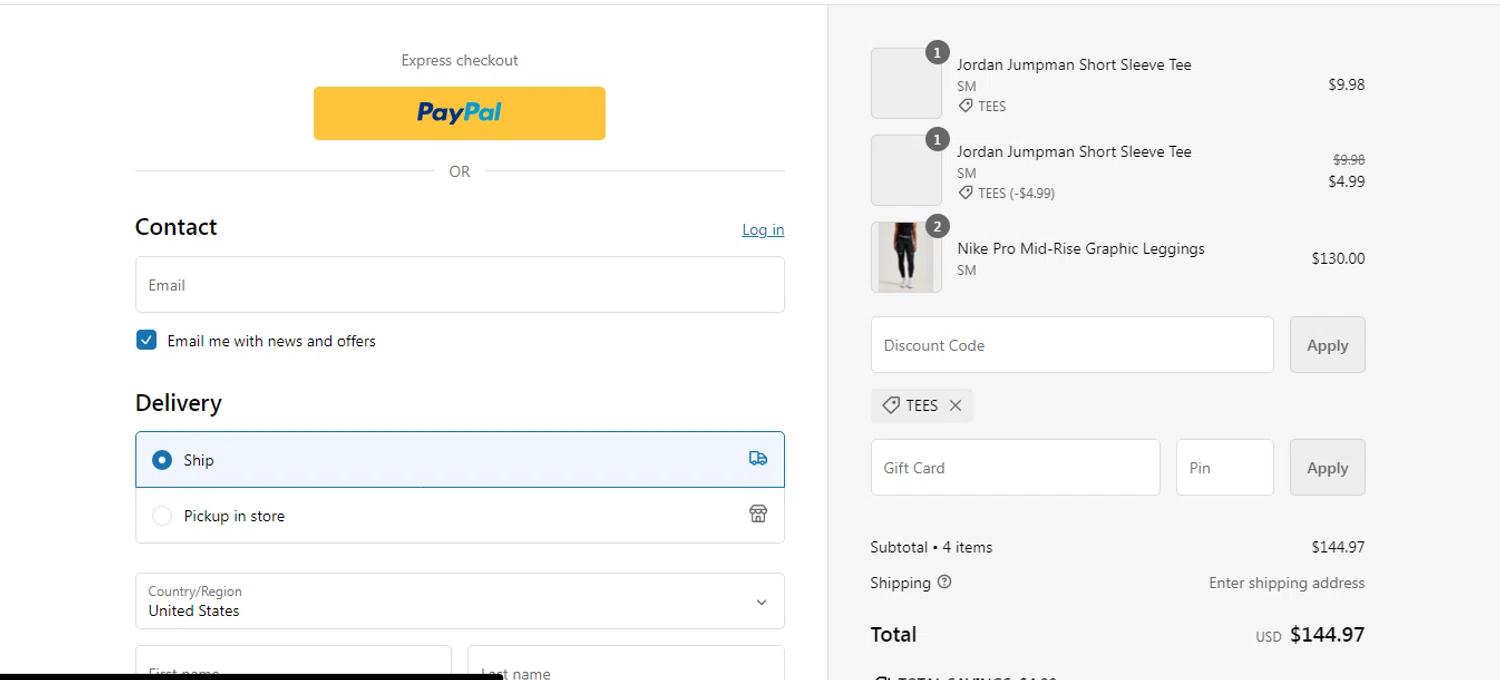This screenshot has height=680, width=1500.
Task: Click the shipping truck icon
Action: [758, 459]
